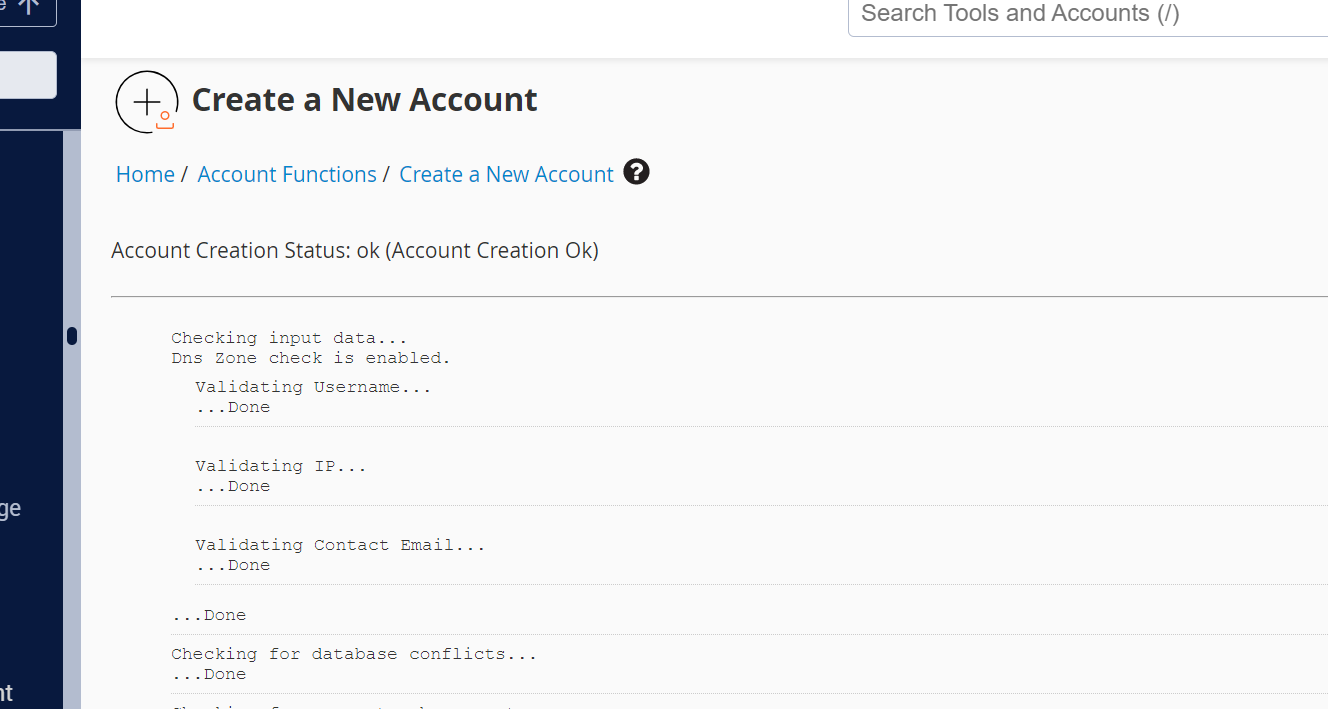This screenshot has width=1328, height=709.
Task: Select the Create a New Account breadcrumb link
Action: click(506, 174)
